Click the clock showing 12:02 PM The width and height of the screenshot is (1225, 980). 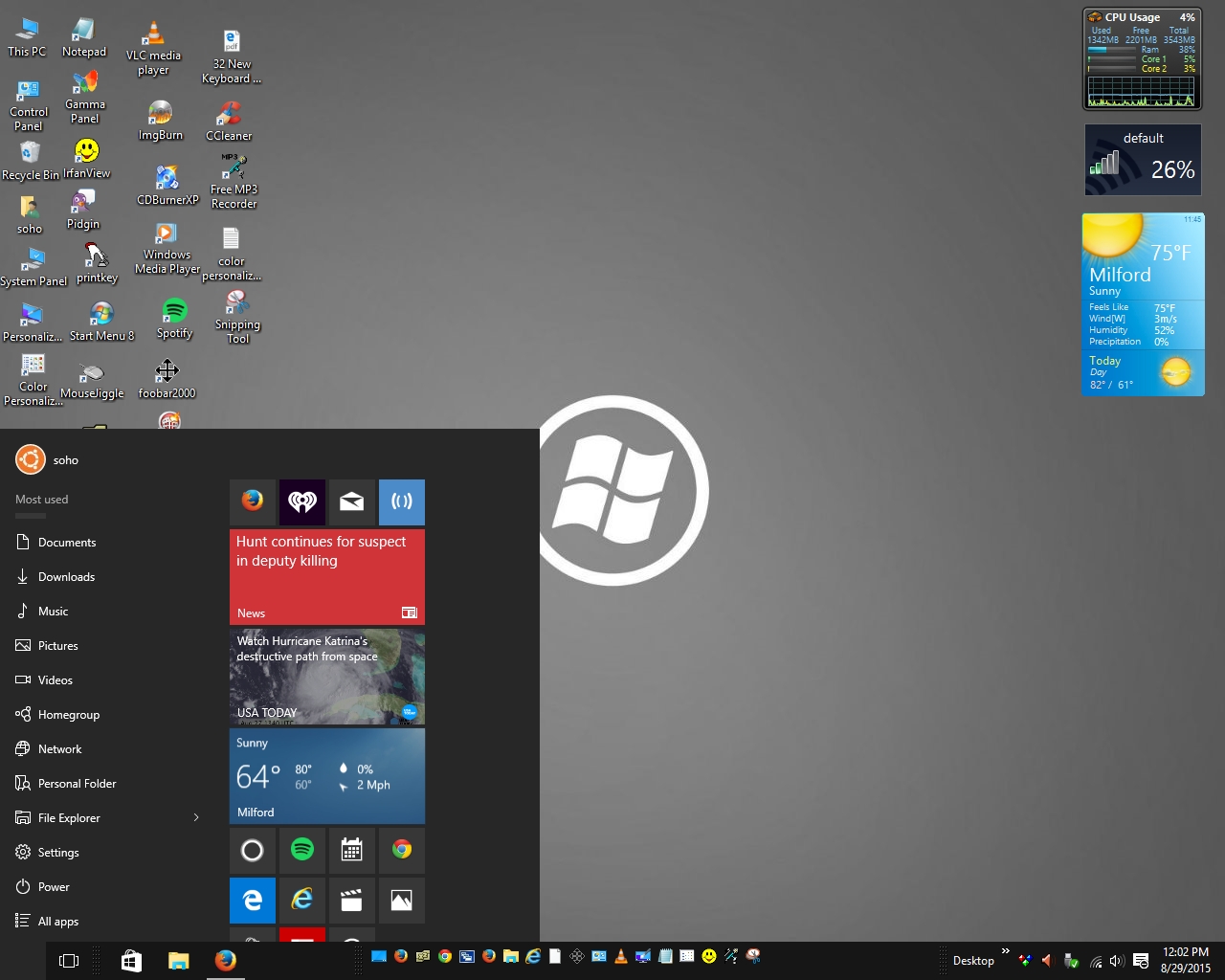pyautogui.click(x=1186, y=961)
